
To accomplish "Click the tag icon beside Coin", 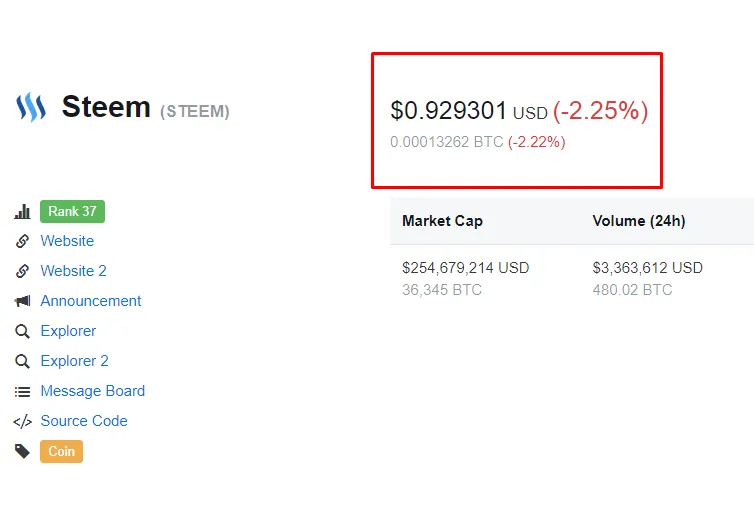I will coord(22,451).
